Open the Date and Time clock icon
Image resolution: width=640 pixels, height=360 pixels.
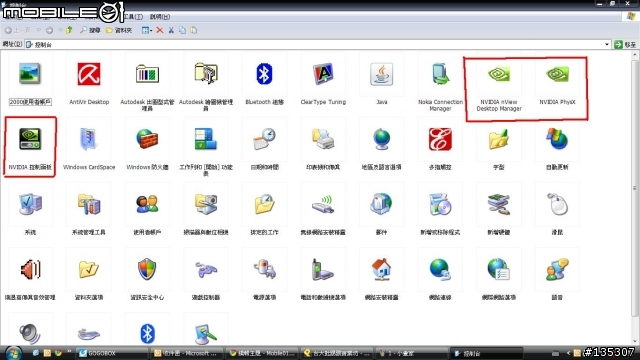(x=264, y=139)
